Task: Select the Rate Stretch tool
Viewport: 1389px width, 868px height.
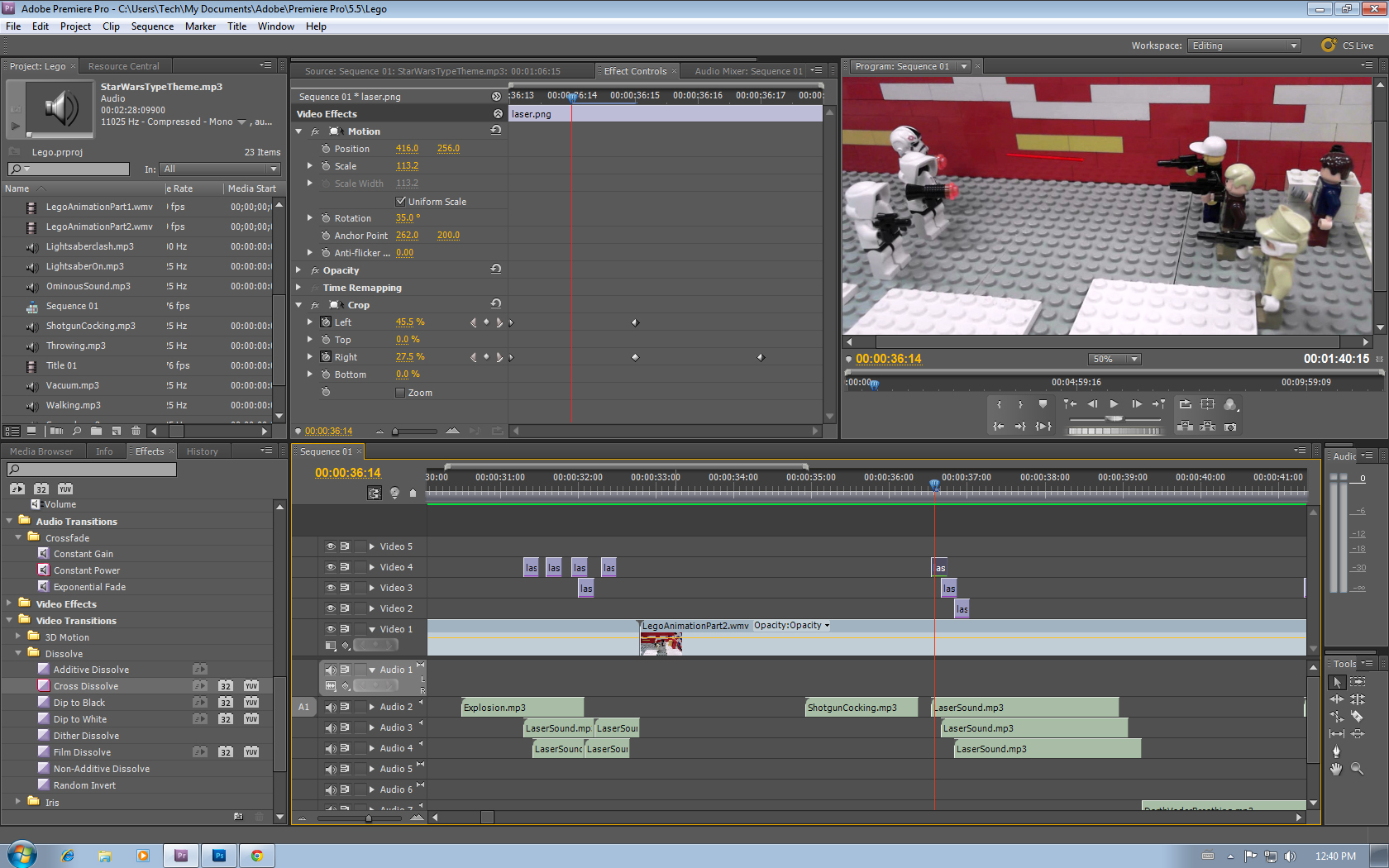Action: (x=1337, y=717)
